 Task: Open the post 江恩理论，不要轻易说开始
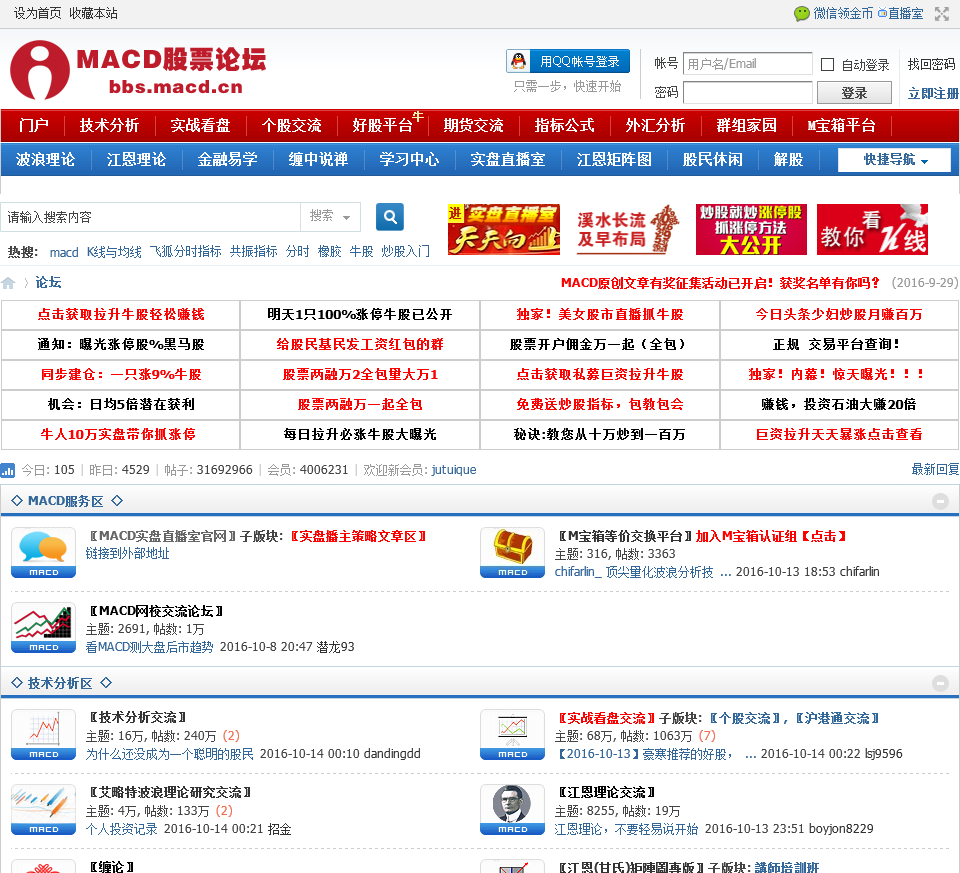(626, 829)
